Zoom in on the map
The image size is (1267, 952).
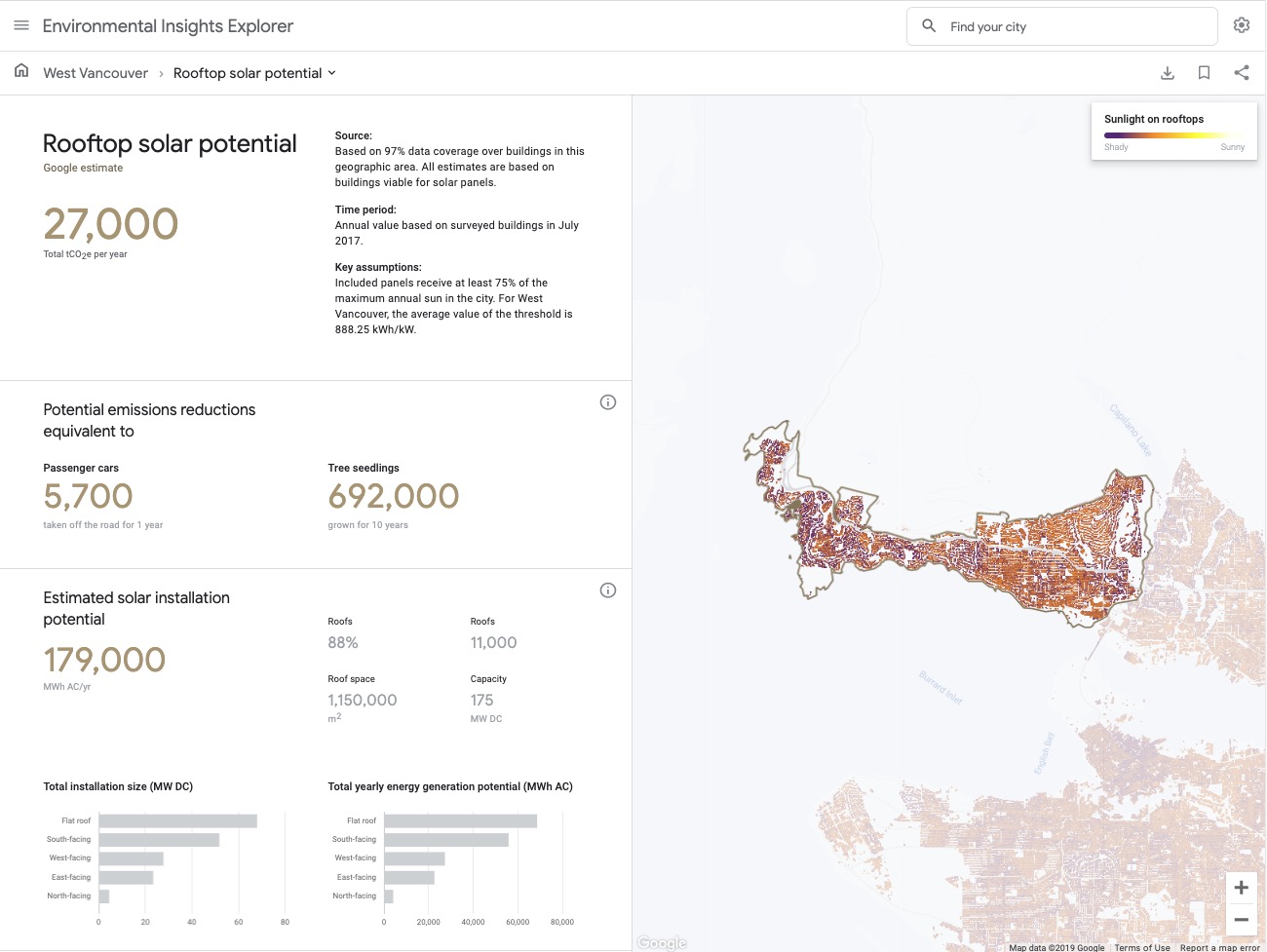click(1241, 888)
